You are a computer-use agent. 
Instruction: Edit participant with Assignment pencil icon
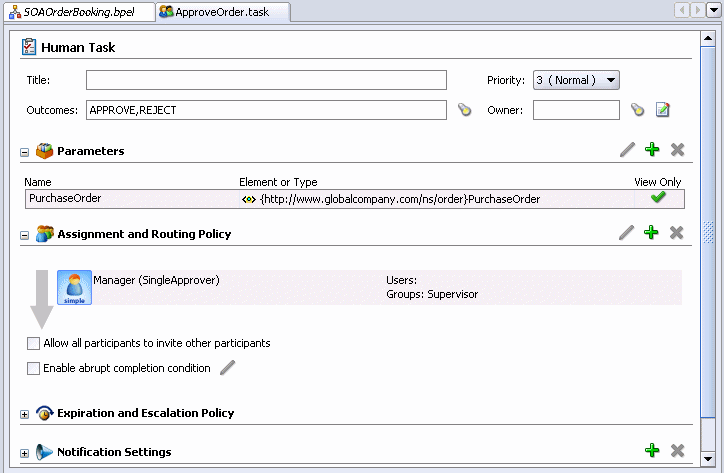pos(626,232)
